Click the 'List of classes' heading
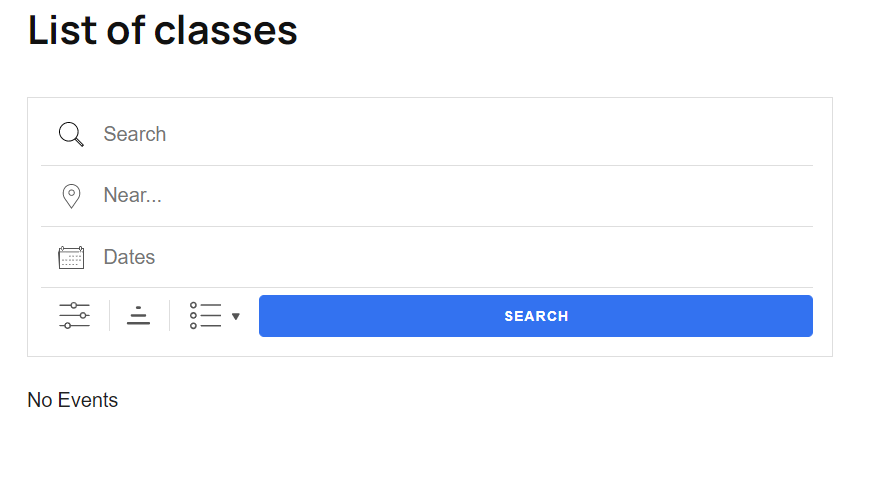Viewport: 871px width, 477px height. 163,31
